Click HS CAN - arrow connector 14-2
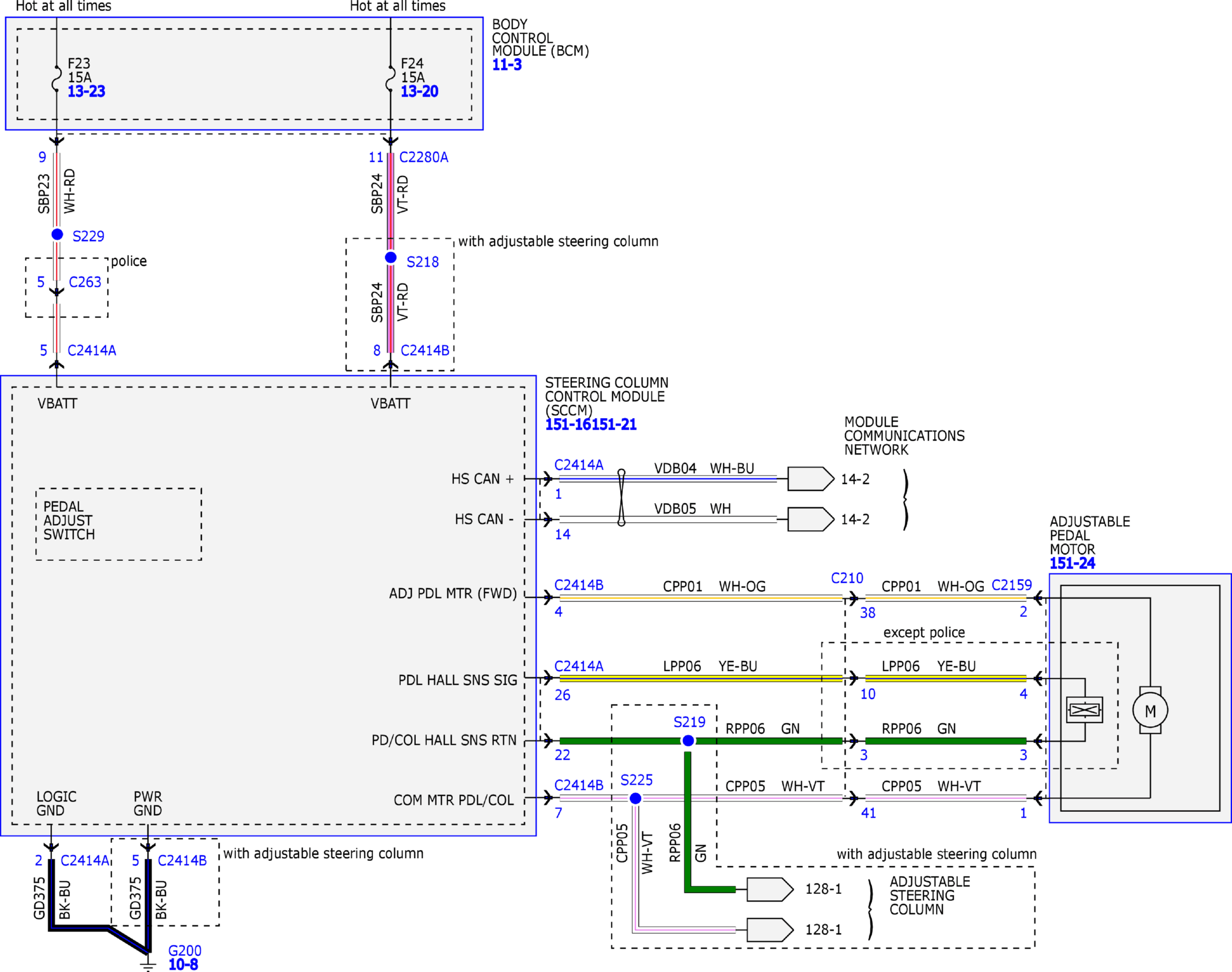The image size is (1232, 972). [811, 519]
